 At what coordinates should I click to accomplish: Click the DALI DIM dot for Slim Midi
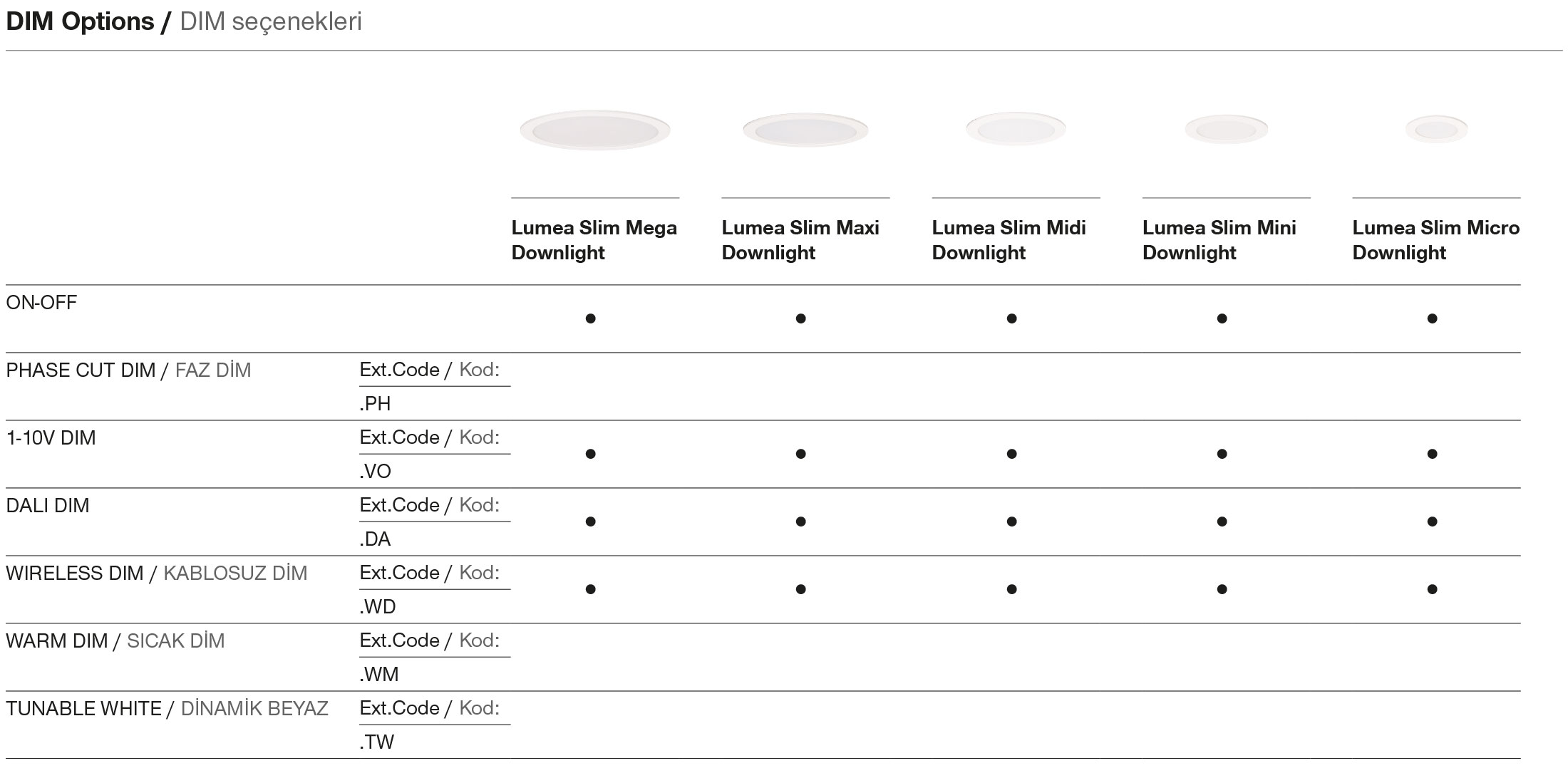(1011, 521)
